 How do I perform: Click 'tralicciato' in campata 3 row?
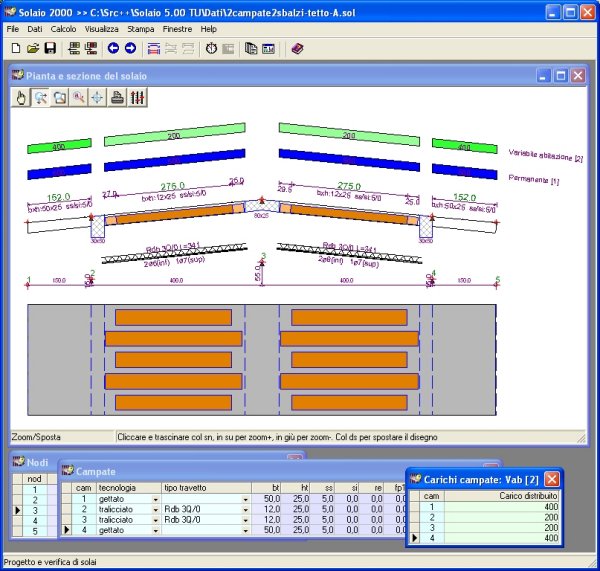click(x=116, y=520)
